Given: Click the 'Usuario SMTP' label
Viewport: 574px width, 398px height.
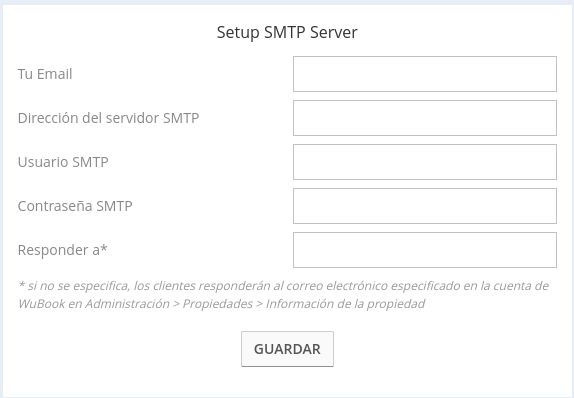Looking at the screenshot, I should (x=63, y=162).
